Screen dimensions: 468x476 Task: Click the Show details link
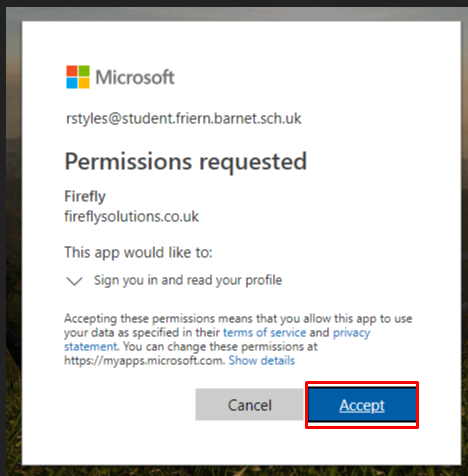[262, 360]
